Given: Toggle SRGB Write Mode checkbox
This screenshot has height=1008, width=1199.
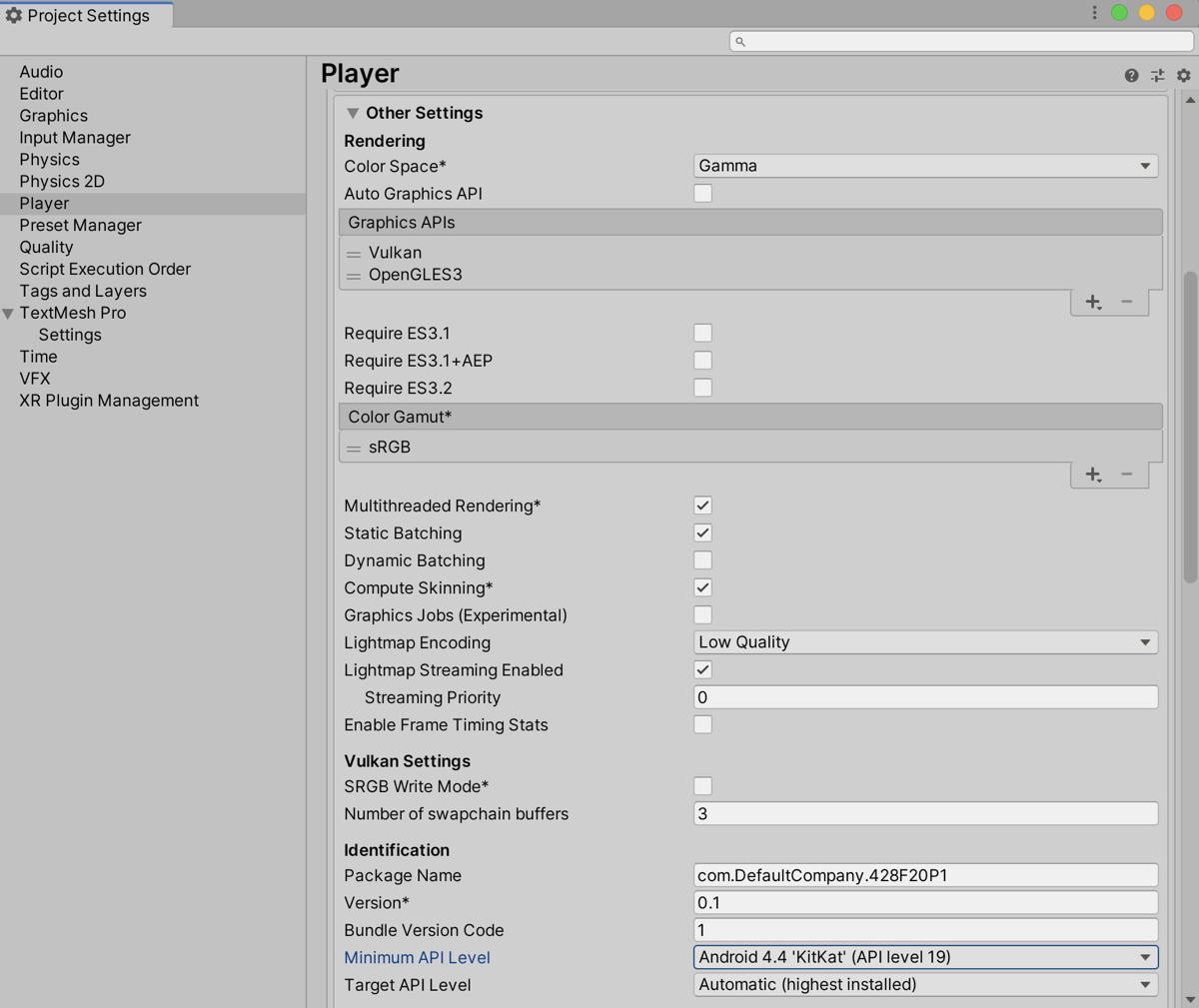Looking at the screenshot, I should (x=703, y=786).
